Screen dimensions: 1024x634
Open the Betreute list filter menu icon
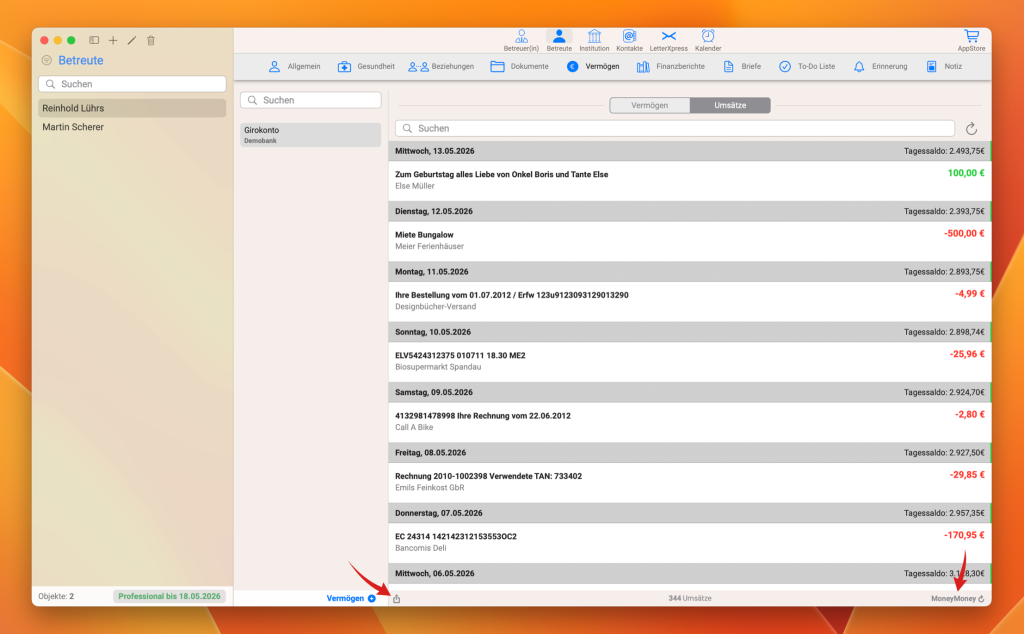46,60
